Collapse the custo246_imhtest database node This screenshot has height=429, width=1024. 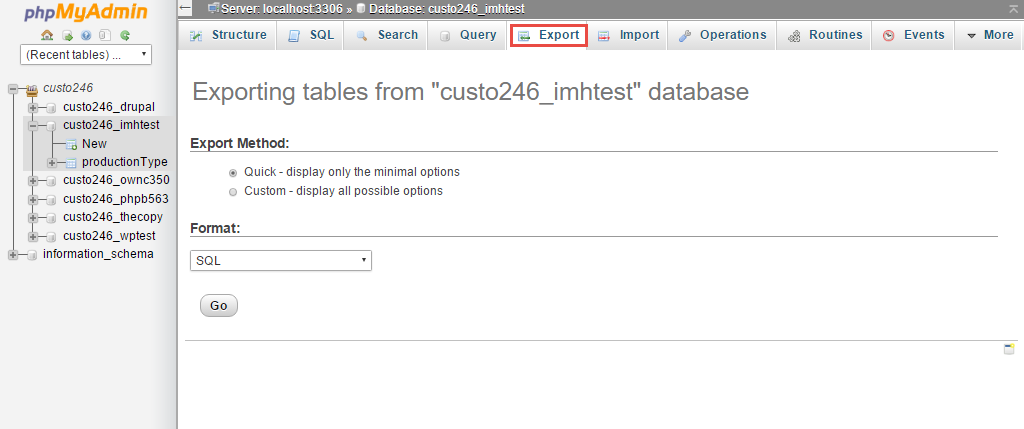coord(33,125)
